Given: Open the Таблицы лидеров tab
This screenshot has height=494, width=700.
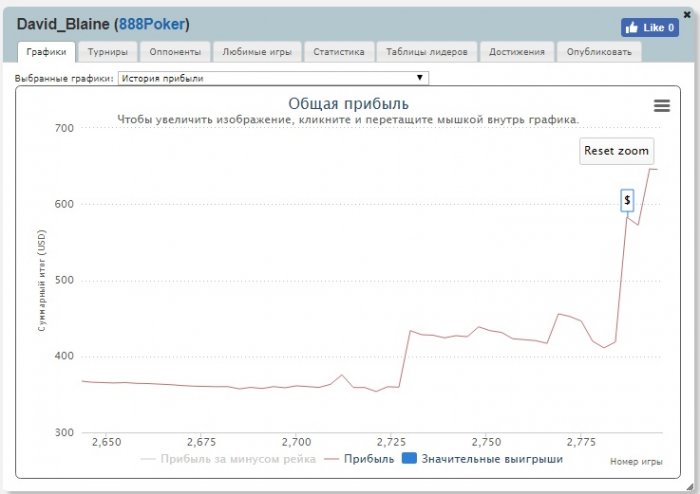Looking at the screenshot, I should tap(427, 52).
